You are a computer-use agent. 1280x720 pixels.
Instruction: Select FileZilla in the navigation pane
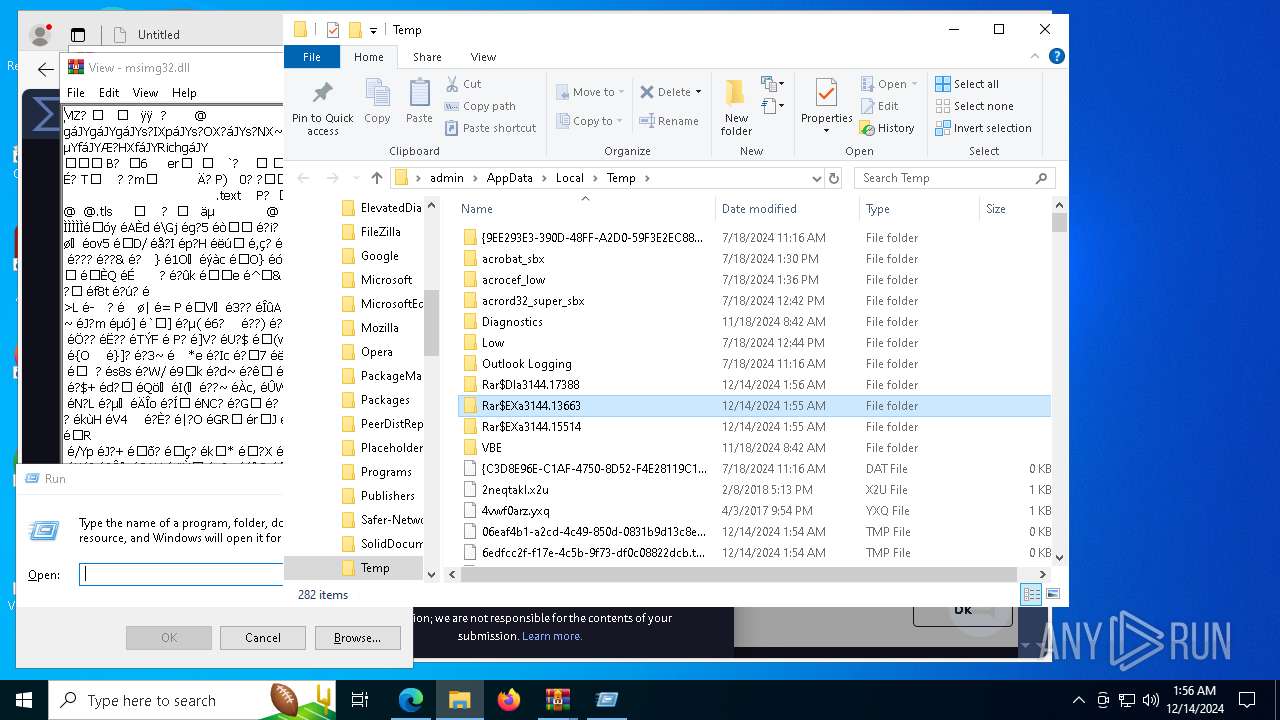pyautogui.click(x=380, y=232)
